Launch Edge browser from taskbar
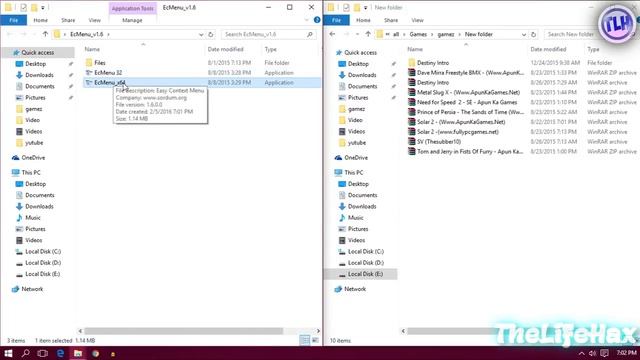 [x=60, y=353]
